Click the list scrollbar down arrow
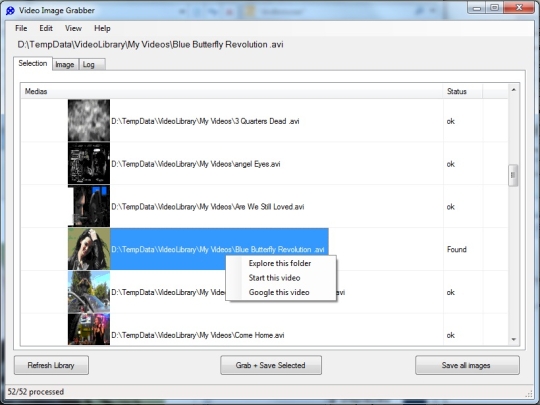Image resolution: width=540 pixels, height=405 pixels. 513,339
